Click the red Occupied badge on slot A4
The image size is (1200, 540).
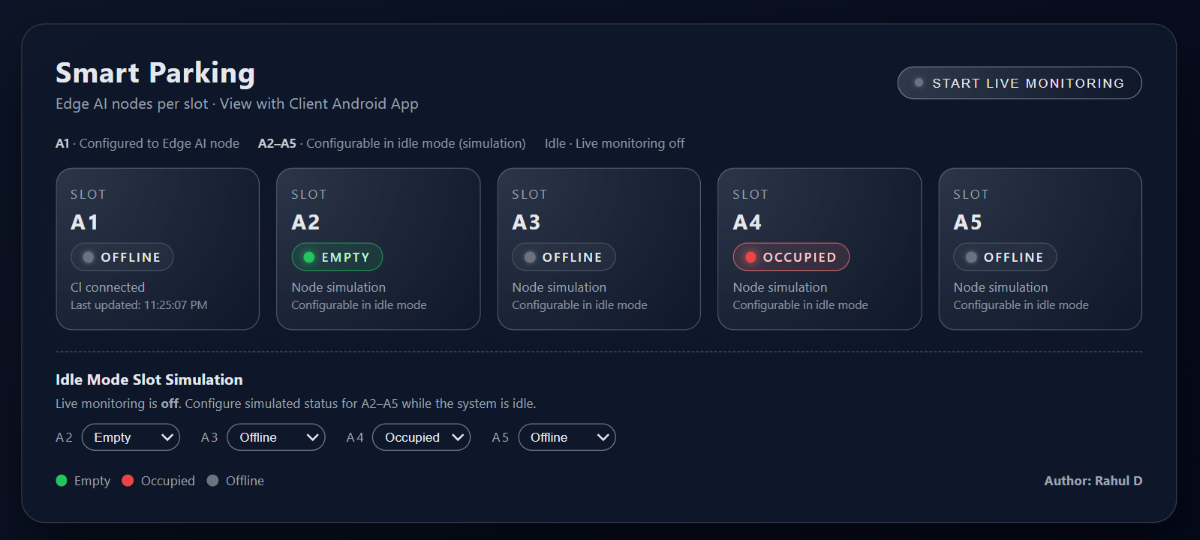790,257
